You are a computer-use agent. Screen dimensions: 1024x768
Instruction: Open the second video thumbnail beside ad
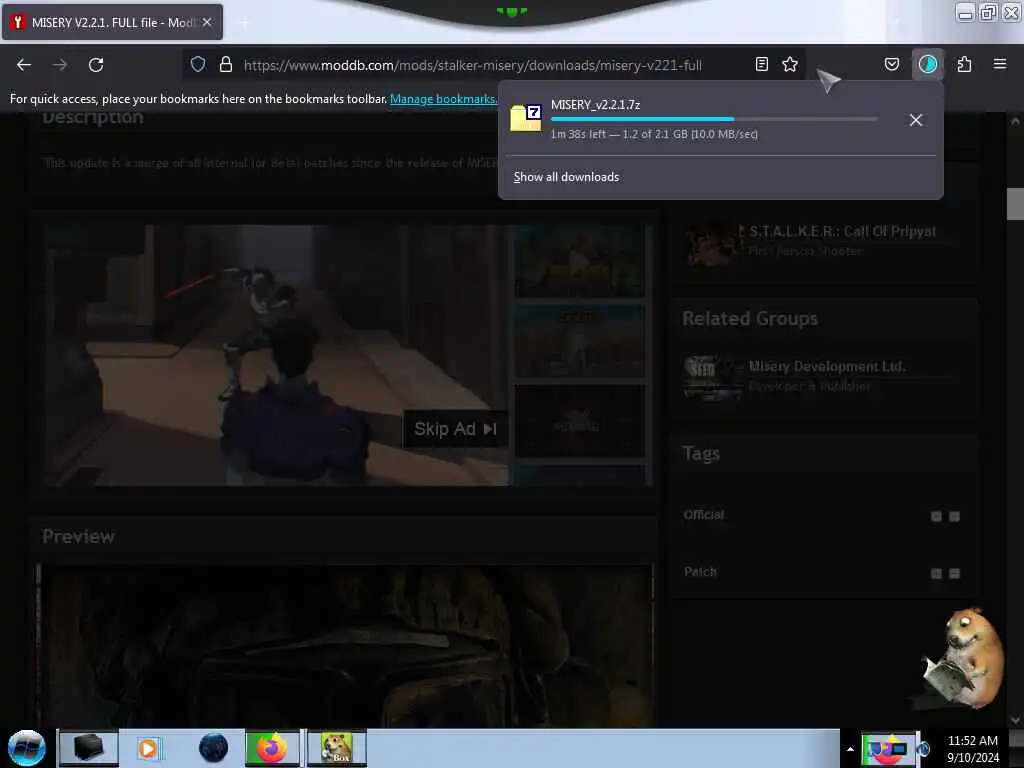[x=579, y=341]
